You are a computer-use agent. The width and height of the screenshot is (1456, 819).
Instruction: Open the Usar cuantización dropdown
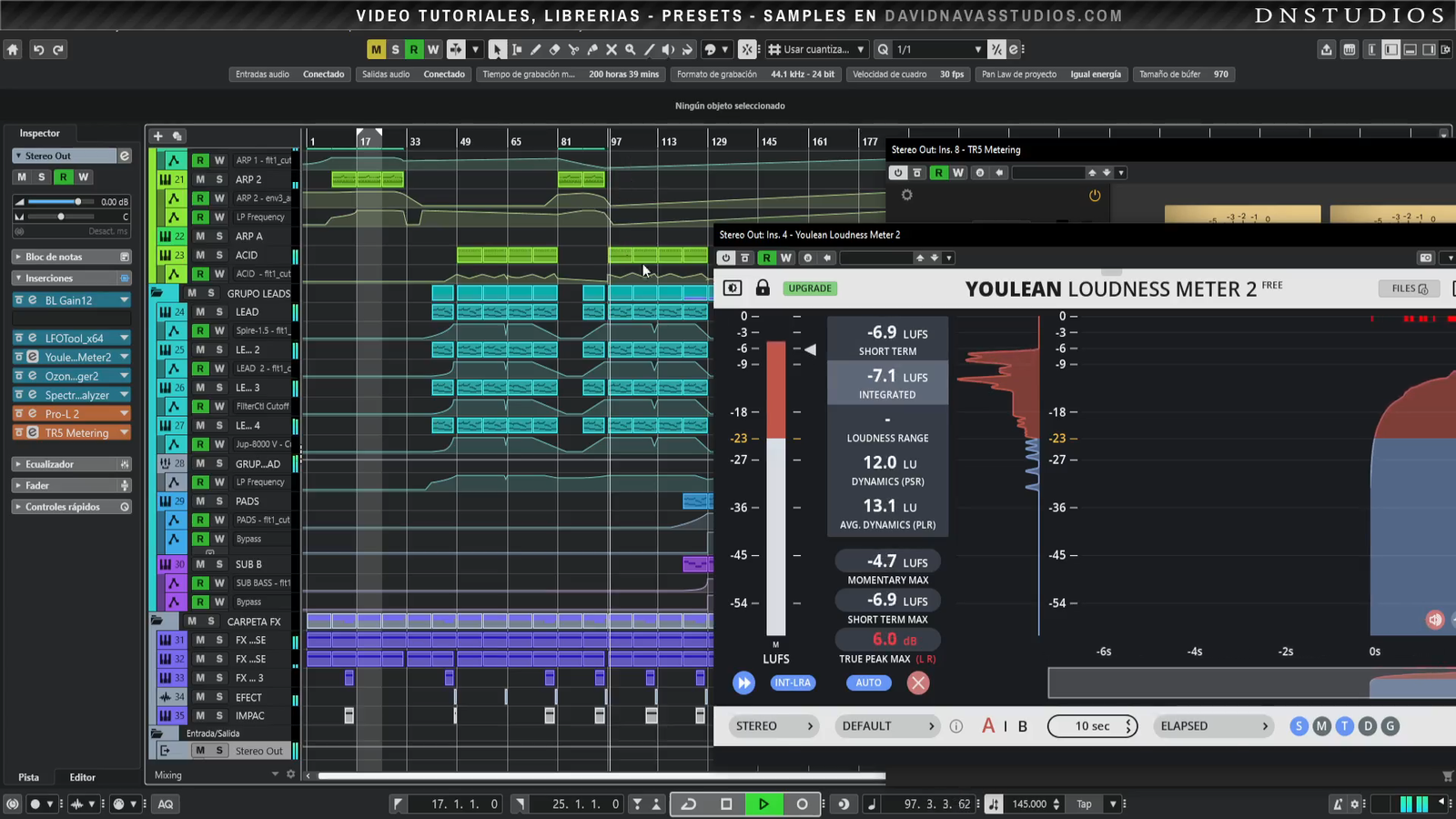(x=816, y=50)
